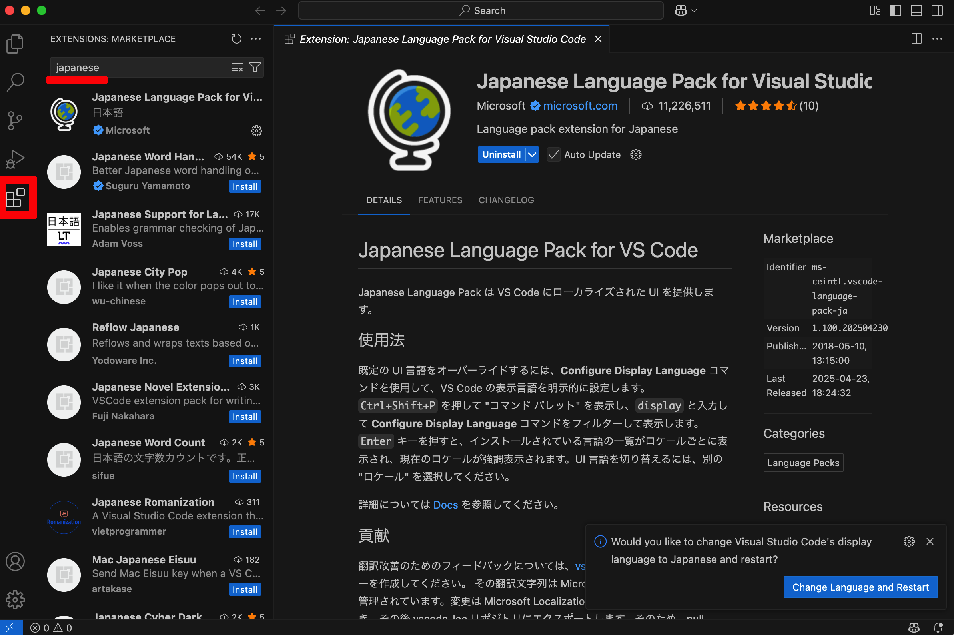The image size is (954, 635).
Task: Open notification settings gear
Action: 909,541
